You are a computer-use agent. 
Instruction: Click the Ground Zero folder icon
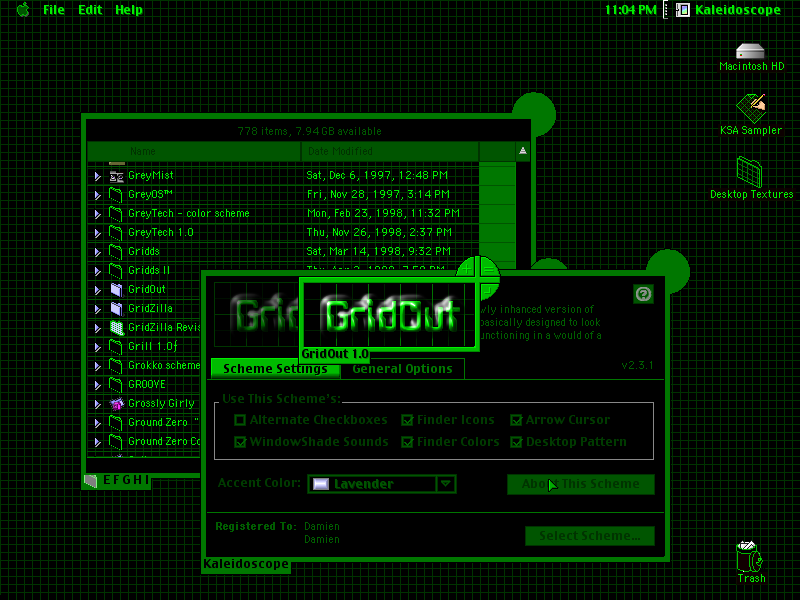pyautogui.click(x=116, y=422)
